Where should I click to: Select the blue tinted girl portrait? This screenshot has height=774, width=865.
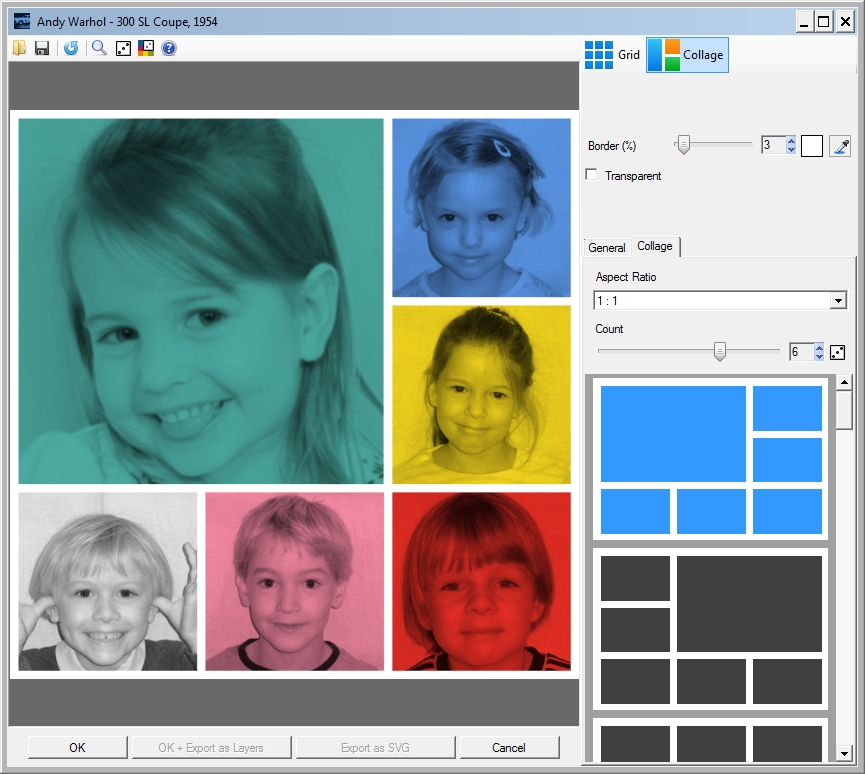[x=482, y=208]
